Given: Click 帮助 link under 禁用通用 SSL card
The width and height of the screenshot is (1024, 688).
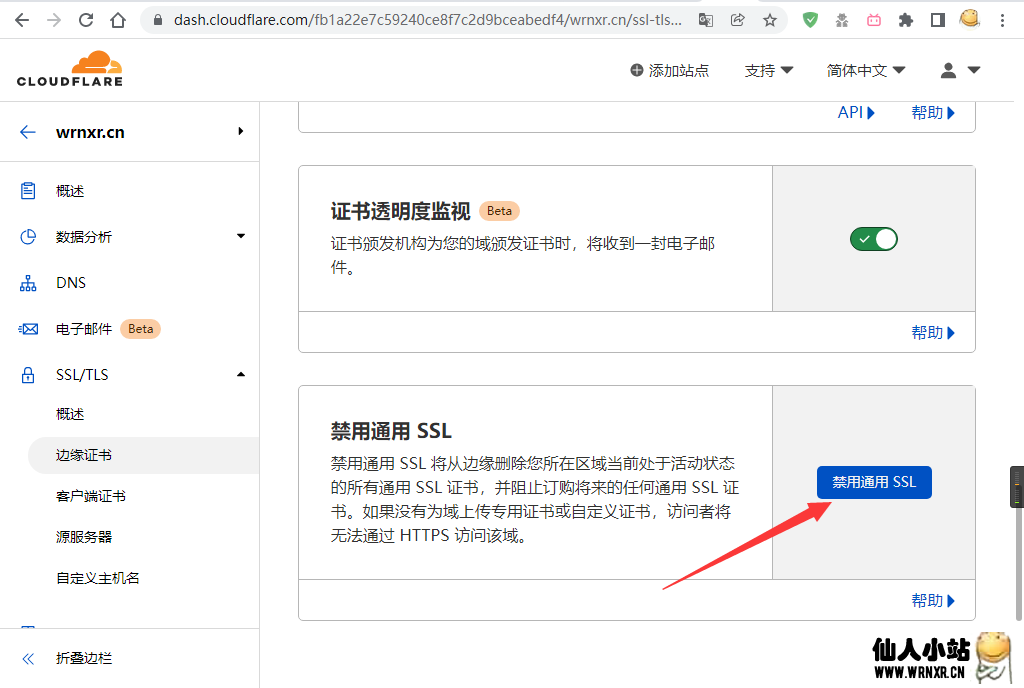Looking at the screenshot, I should click(933, 601).
